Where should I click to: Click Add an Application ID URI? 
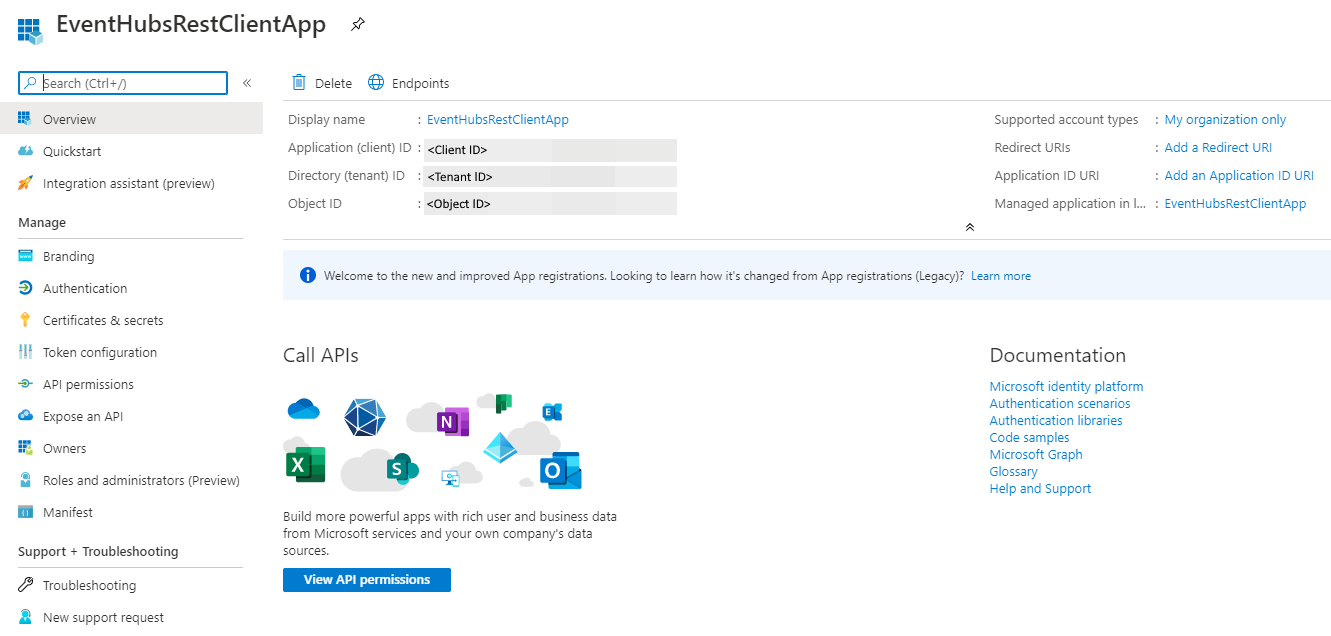(1239, 175)
